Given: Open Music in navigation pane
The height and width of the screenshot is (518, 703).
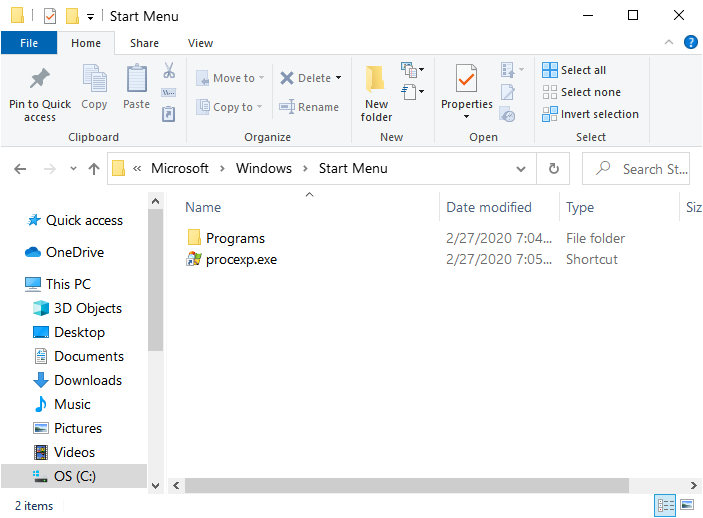Looking at the screenshot, I should (62, 404).
